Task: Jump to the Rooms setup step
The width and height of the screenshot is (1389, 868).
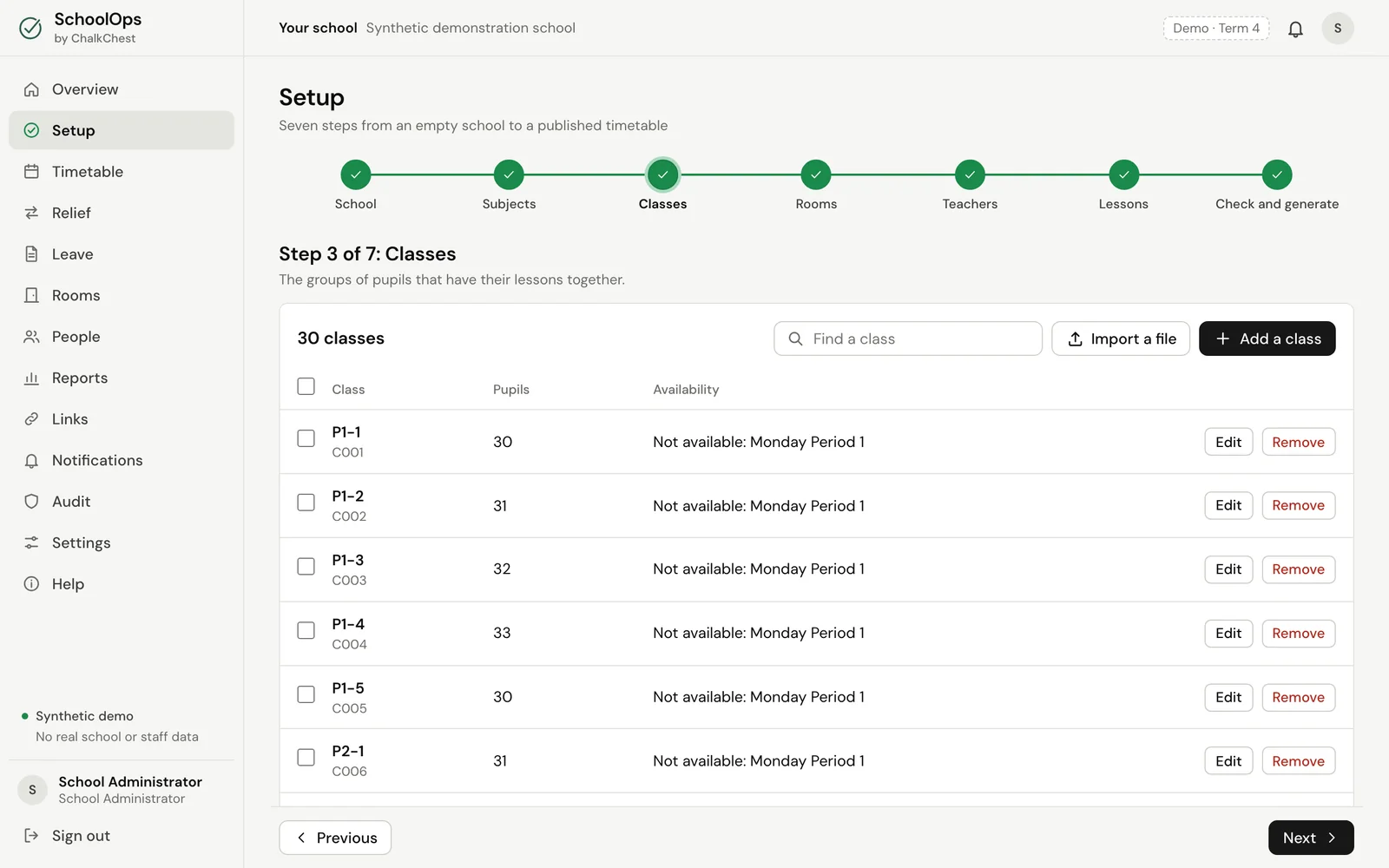Action: (x=816, y=186)
